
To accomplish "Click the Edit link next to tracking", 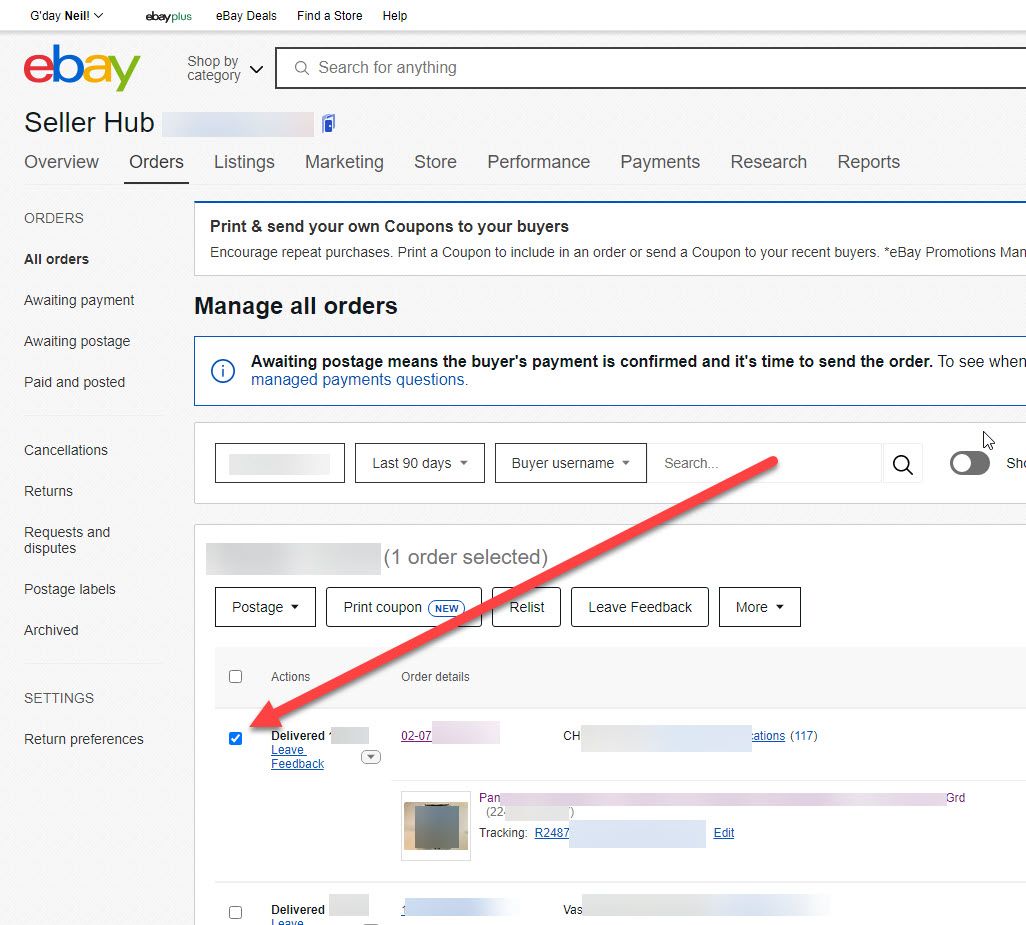I will pyautogui.click(x=724, y=833).
